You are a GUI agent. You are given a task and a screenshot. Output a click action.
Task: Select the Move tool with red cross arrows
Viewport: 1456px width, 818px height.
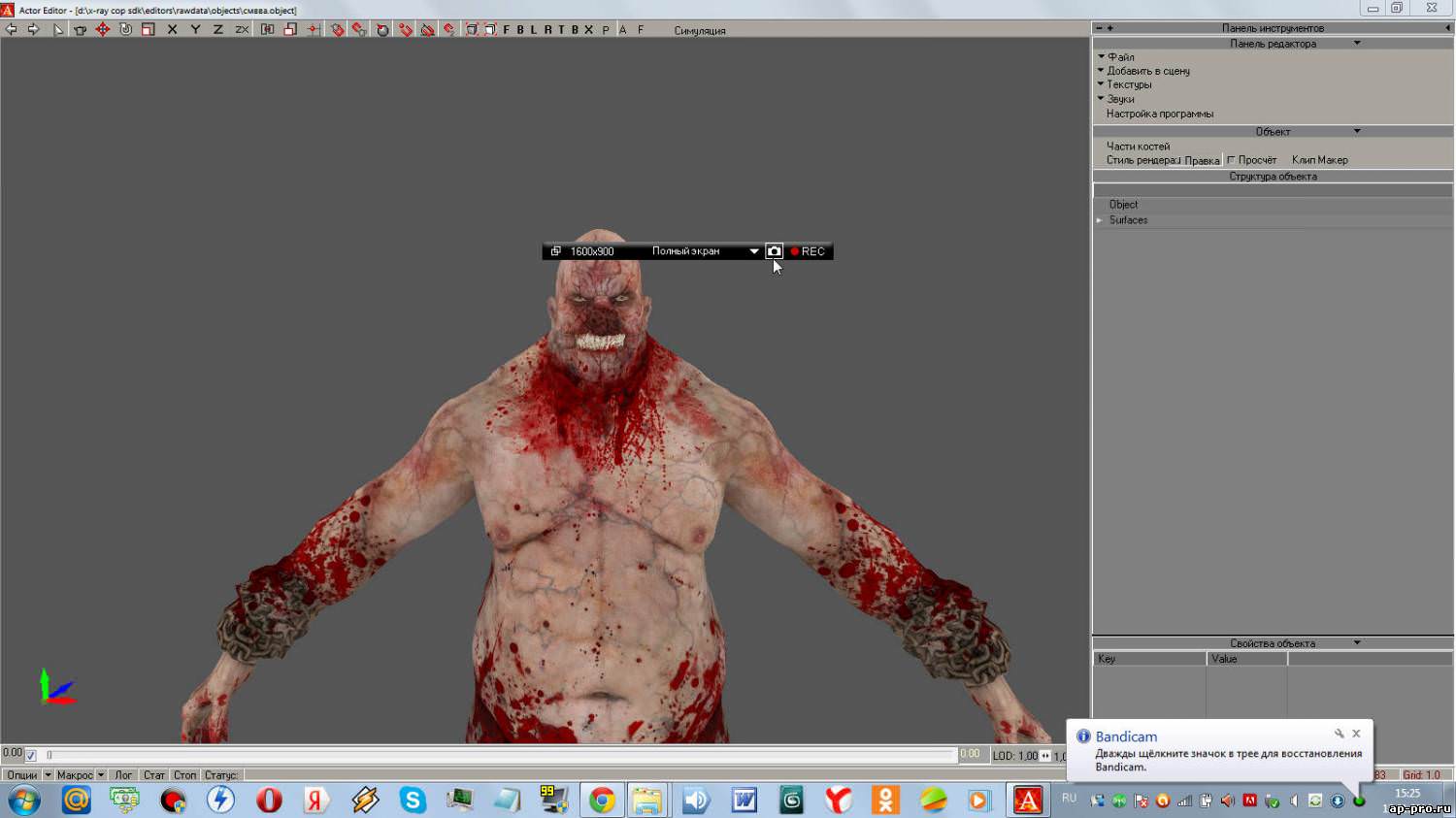[x=103, y=30]
